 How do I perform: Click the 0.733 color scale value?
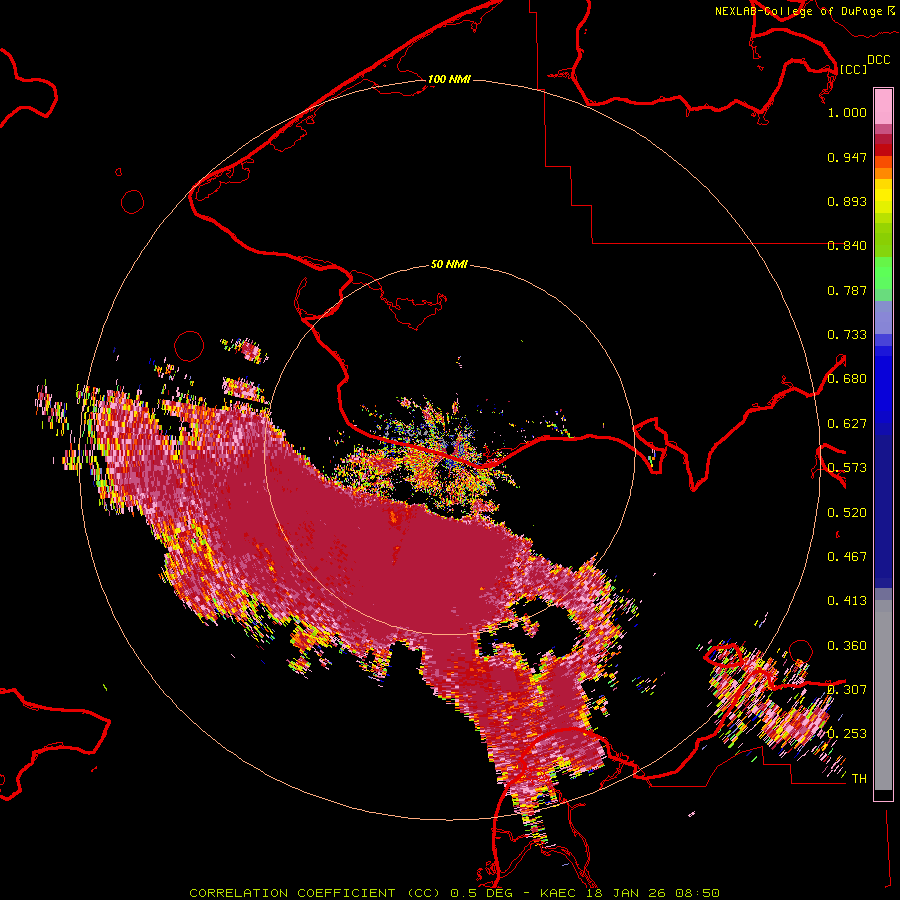pyautogui.click(x=847, y=335)
